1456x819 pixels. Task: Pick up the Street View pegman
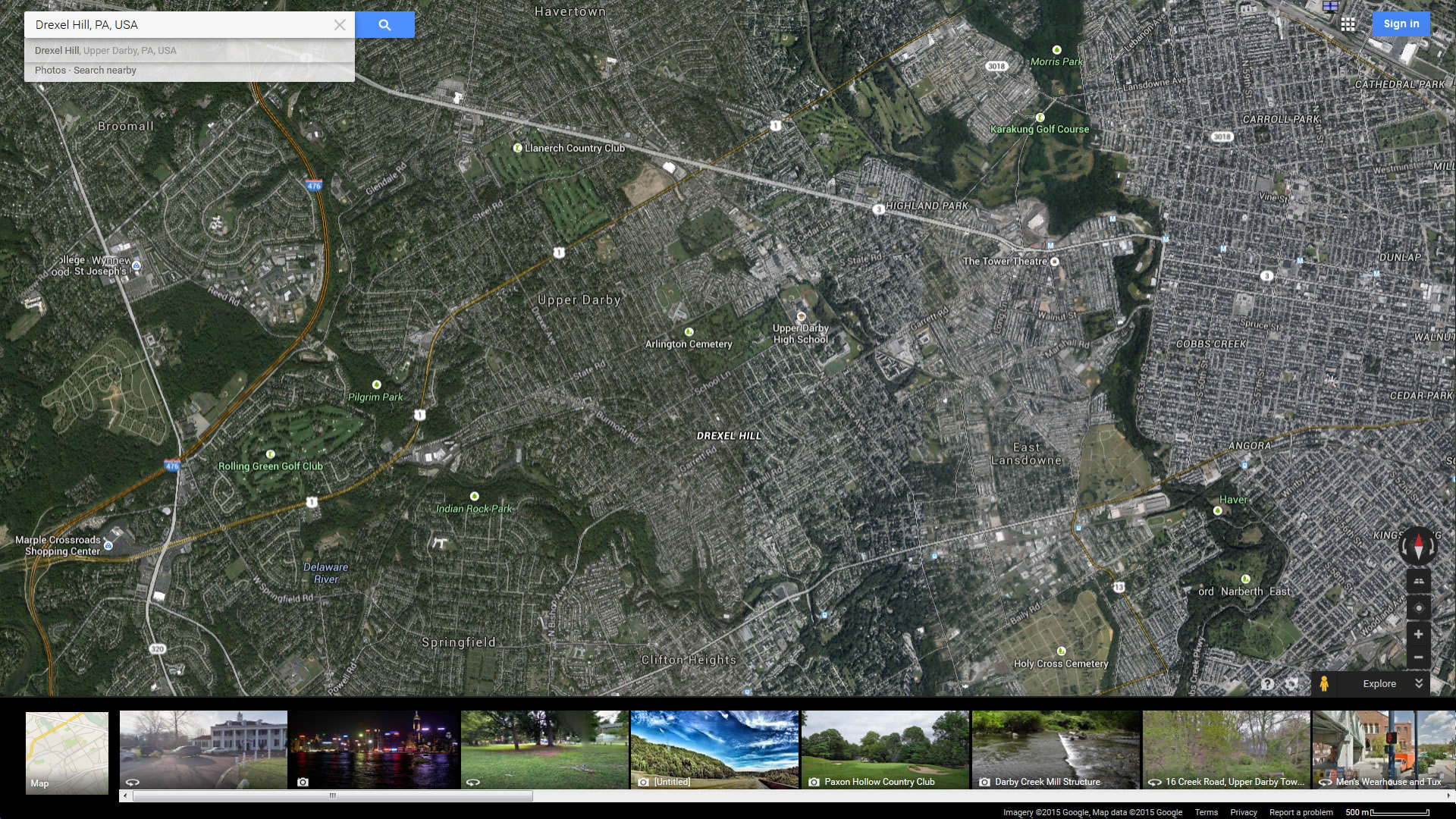pyautogui.click(x=1324, y=683)
